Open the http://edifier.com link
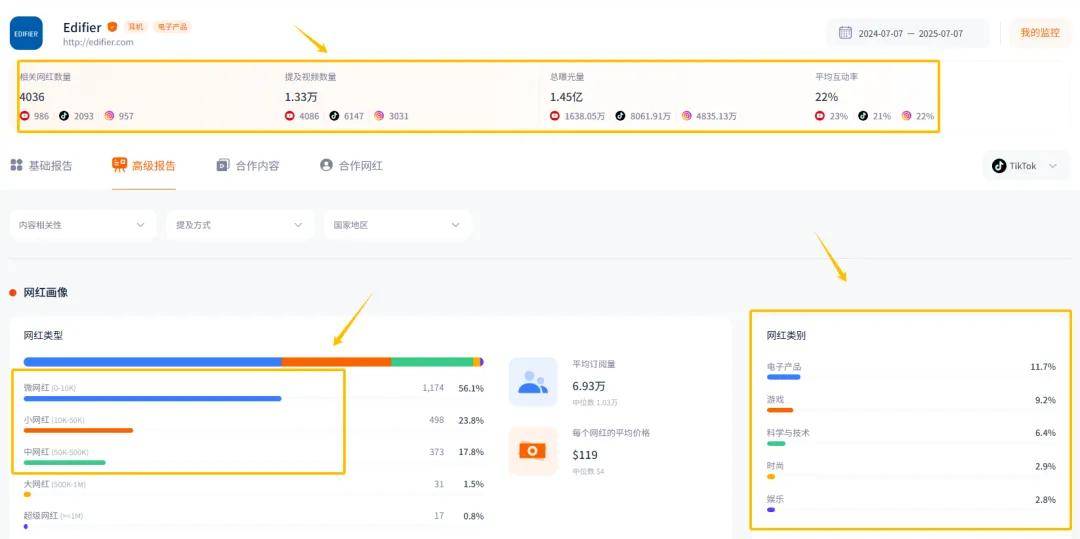The image size is (1080, 539). coord(98,42)
